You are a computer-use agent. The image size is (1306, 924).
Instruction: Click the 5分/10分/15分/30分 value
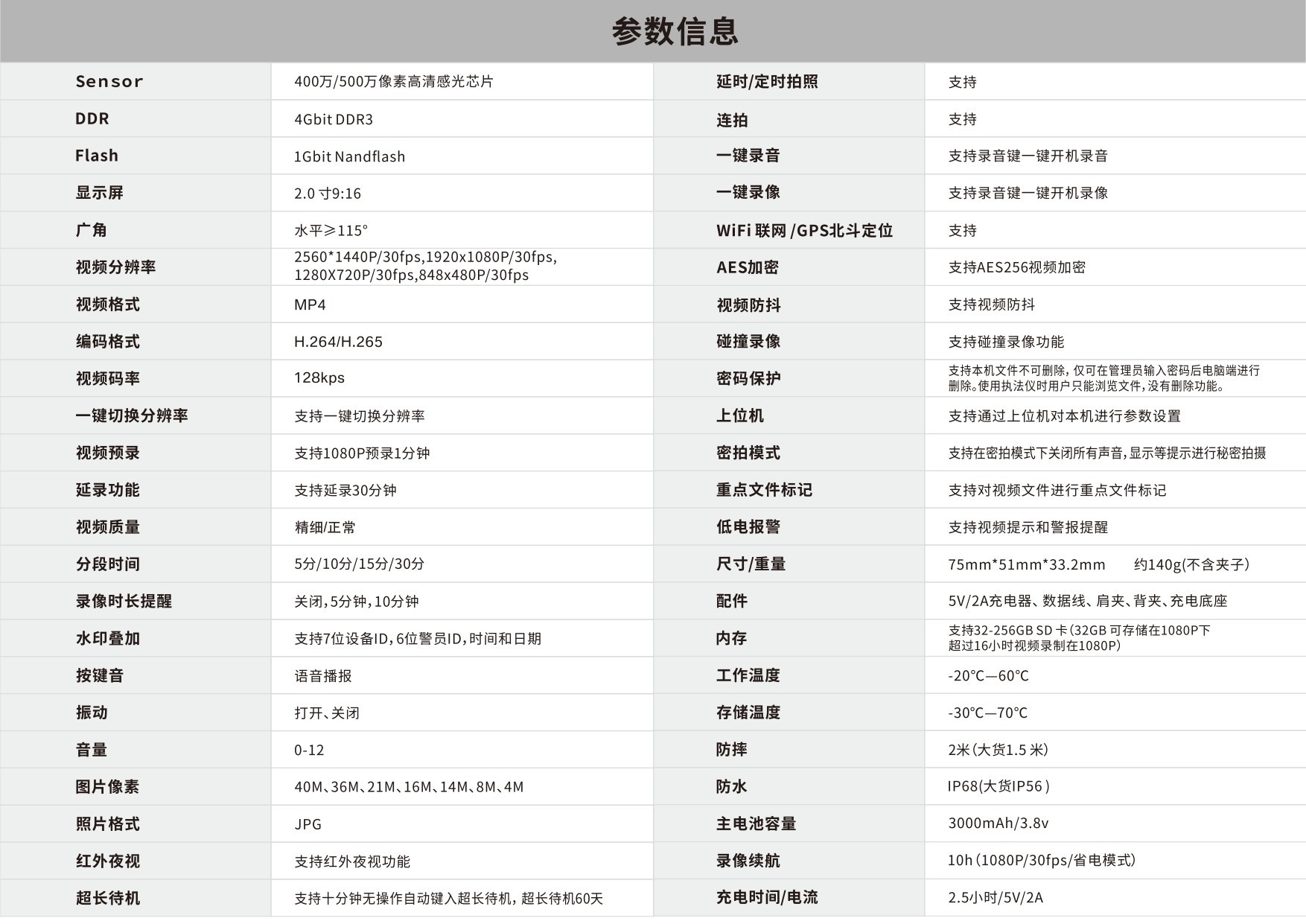tap(359, 564)
